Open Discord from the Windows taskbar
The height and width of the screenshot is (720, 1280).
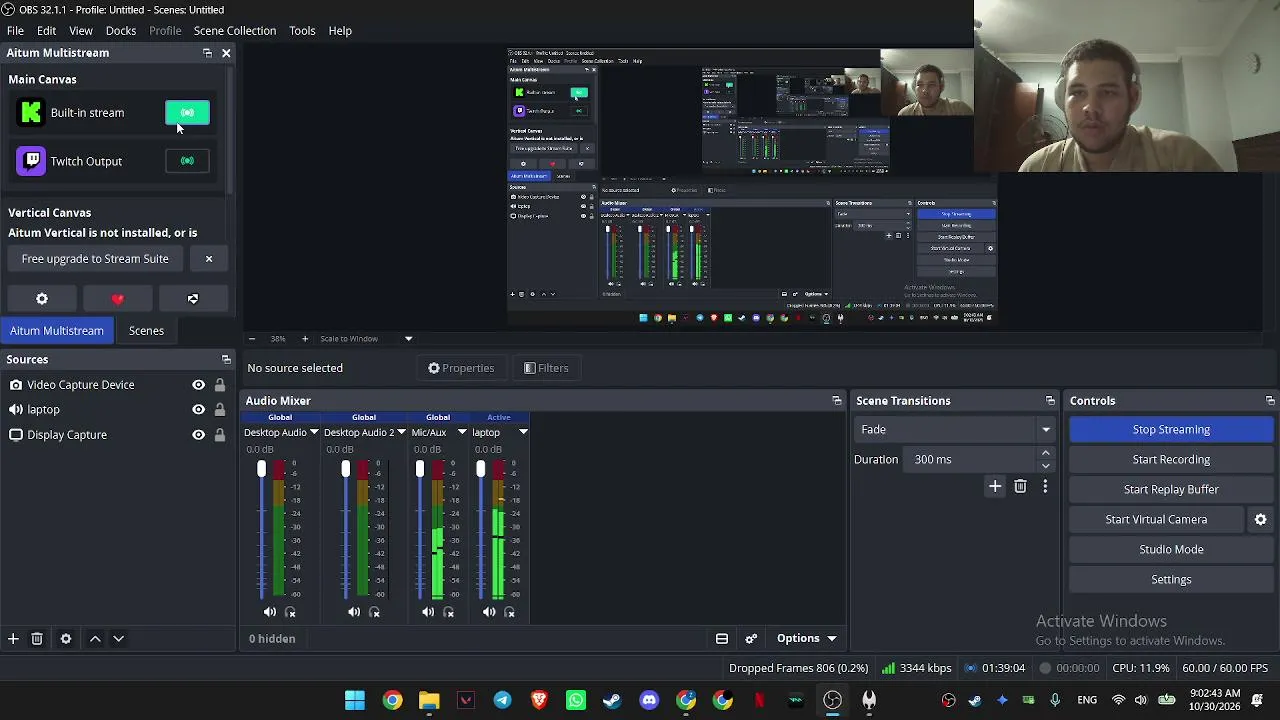coord(649,700)
